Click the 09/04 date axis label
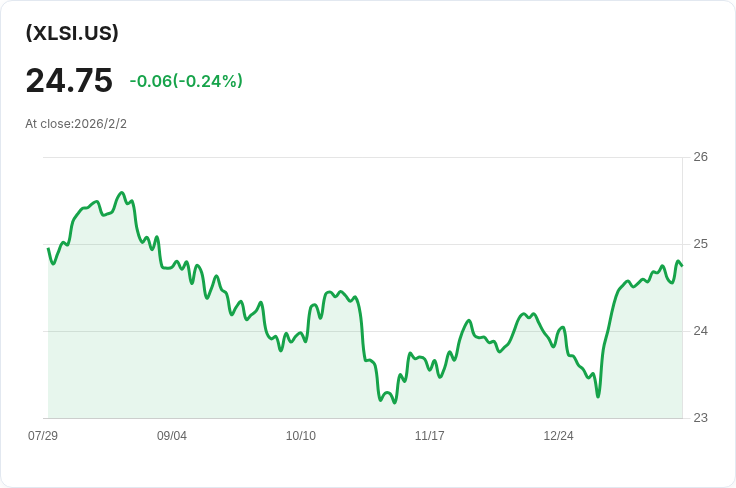The width and height of the screenshot is (736, 488). pyautogui.click(x=172, y=436)
